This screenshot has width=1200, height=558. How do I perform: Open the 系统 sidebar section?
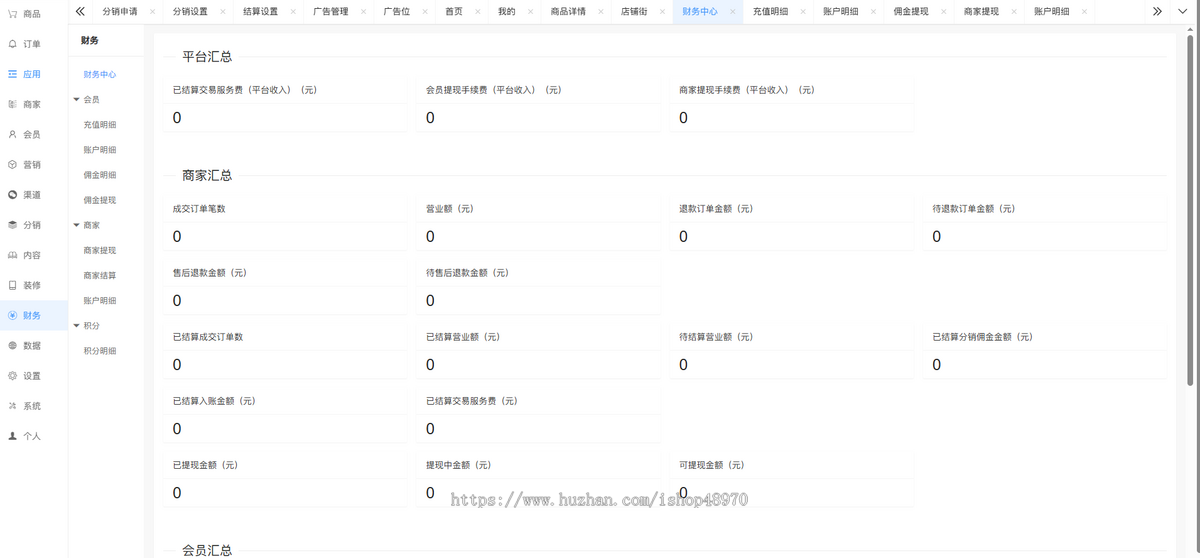[32, 406]
